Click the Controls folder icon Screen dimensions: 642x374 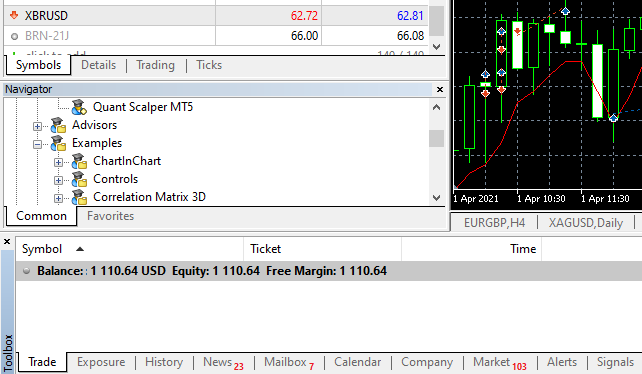(79, 179)
